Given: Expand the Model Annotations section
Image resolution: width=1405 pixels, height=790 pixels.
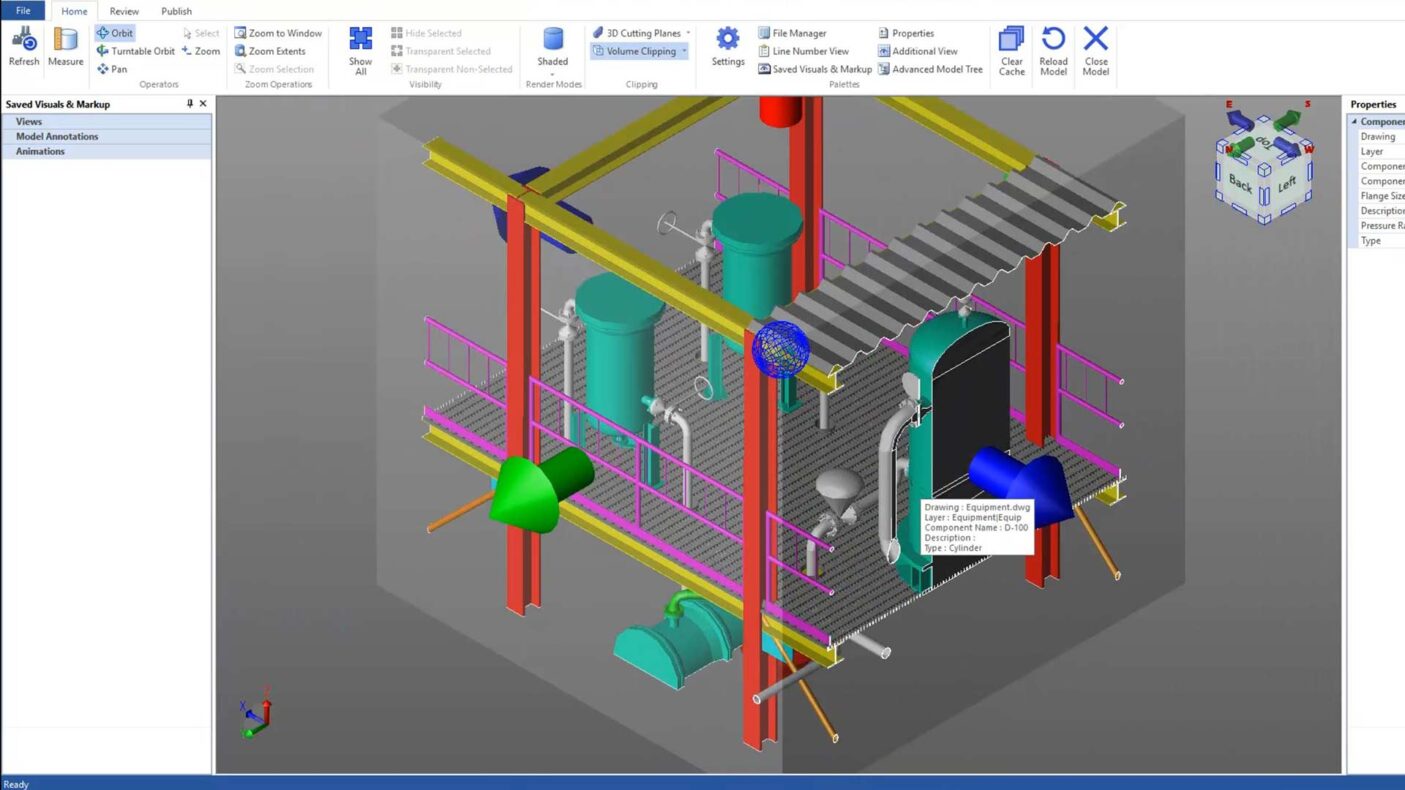Looking at the screenshot, I should click(57, 136).
